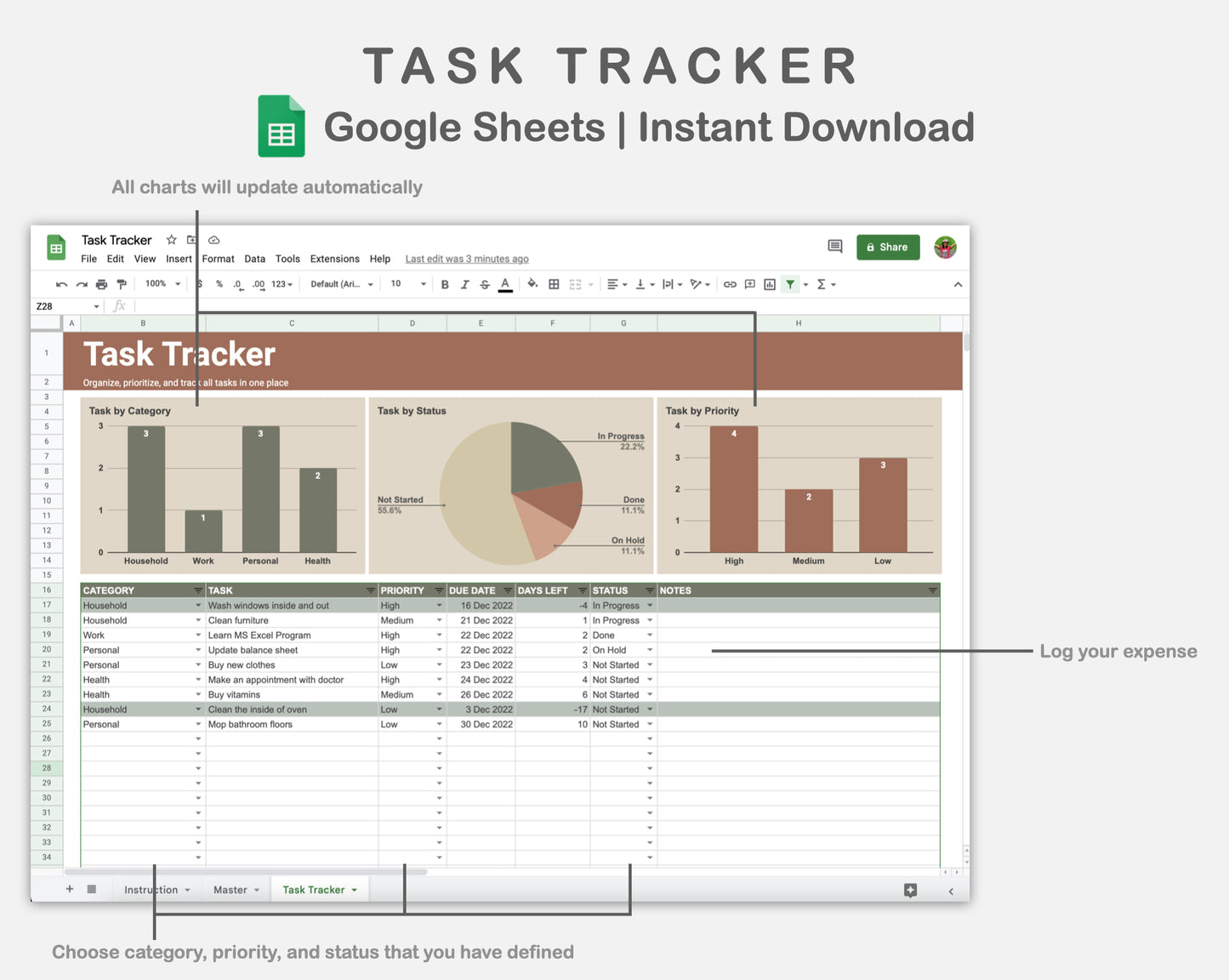Viewport: 1229px width, 980px height.
Task: Format selection as currency
Action: pyautogui.click(x=199, y=284)
